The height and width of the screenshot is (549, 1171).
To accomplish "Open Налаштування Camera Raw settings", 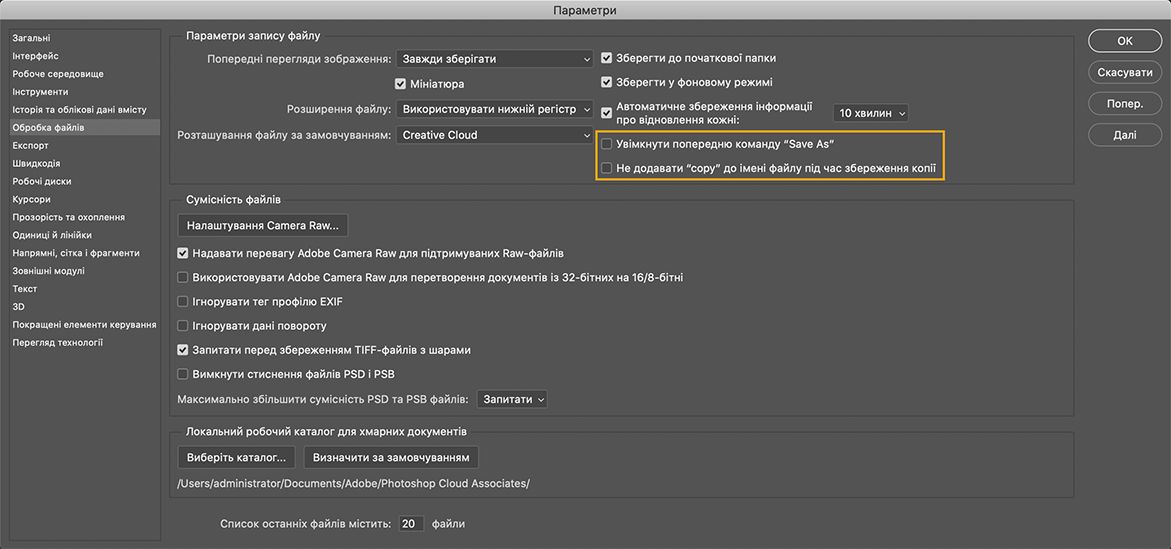I will (263, 225).
